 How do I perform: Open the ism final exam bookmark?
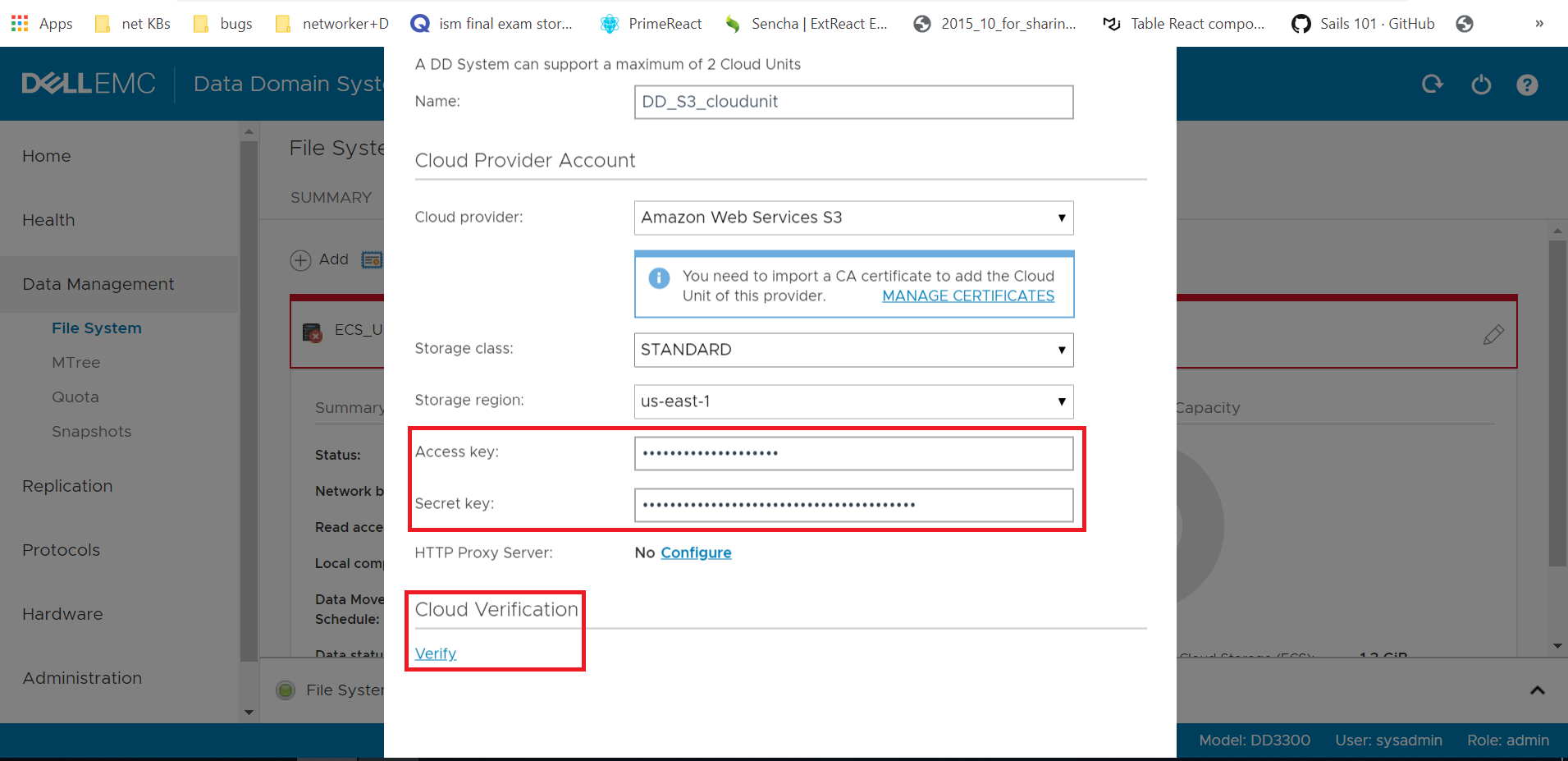[491, 24]
